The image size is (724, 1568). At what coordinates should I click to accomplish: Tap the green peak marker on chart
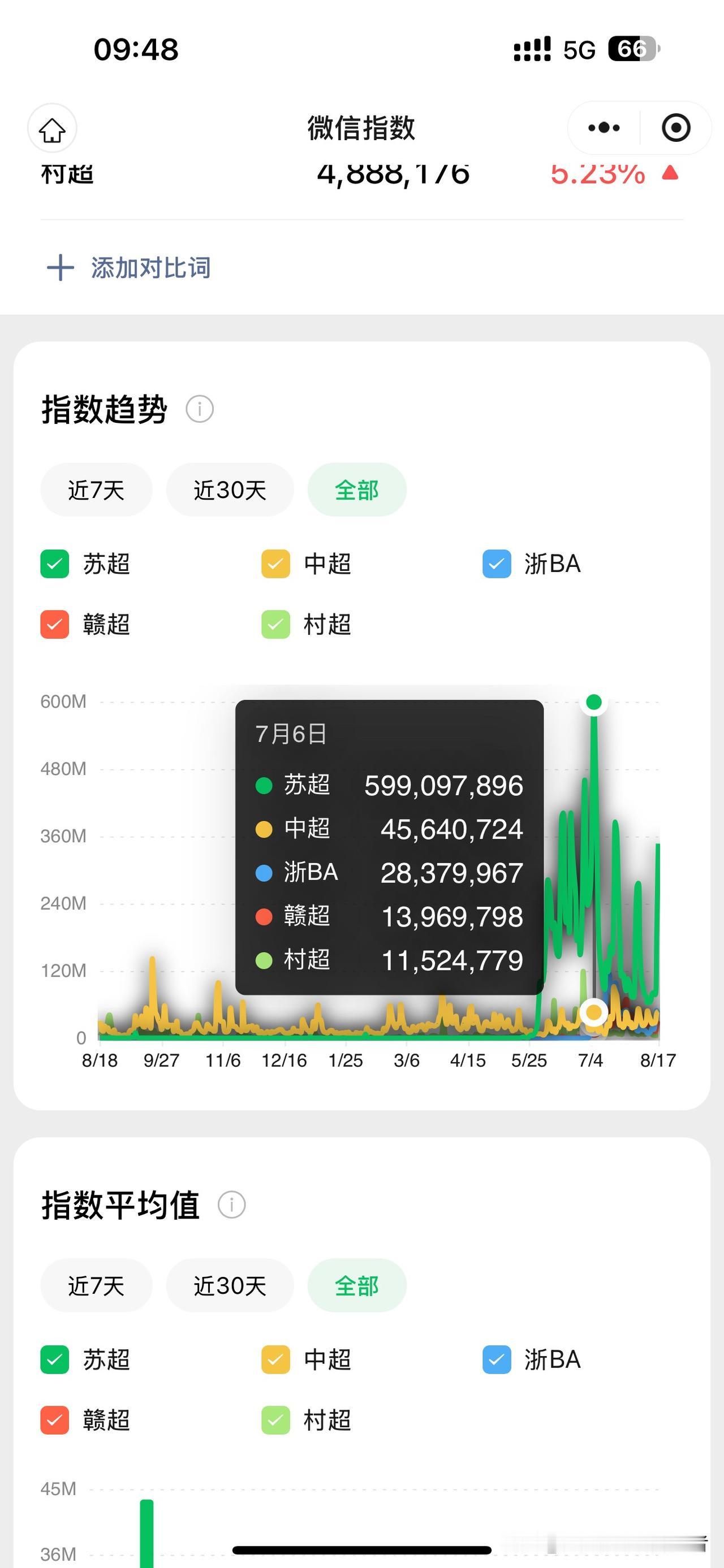594,703
